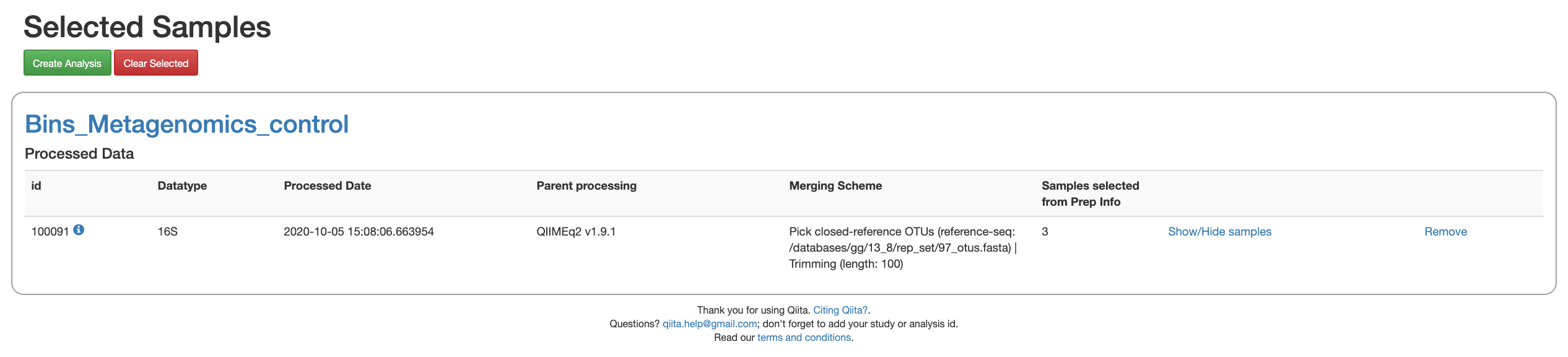This screenshot has width=1568, height=357.
Task: Remove processed data 100091 from selection
Action: pos(1445,232)
